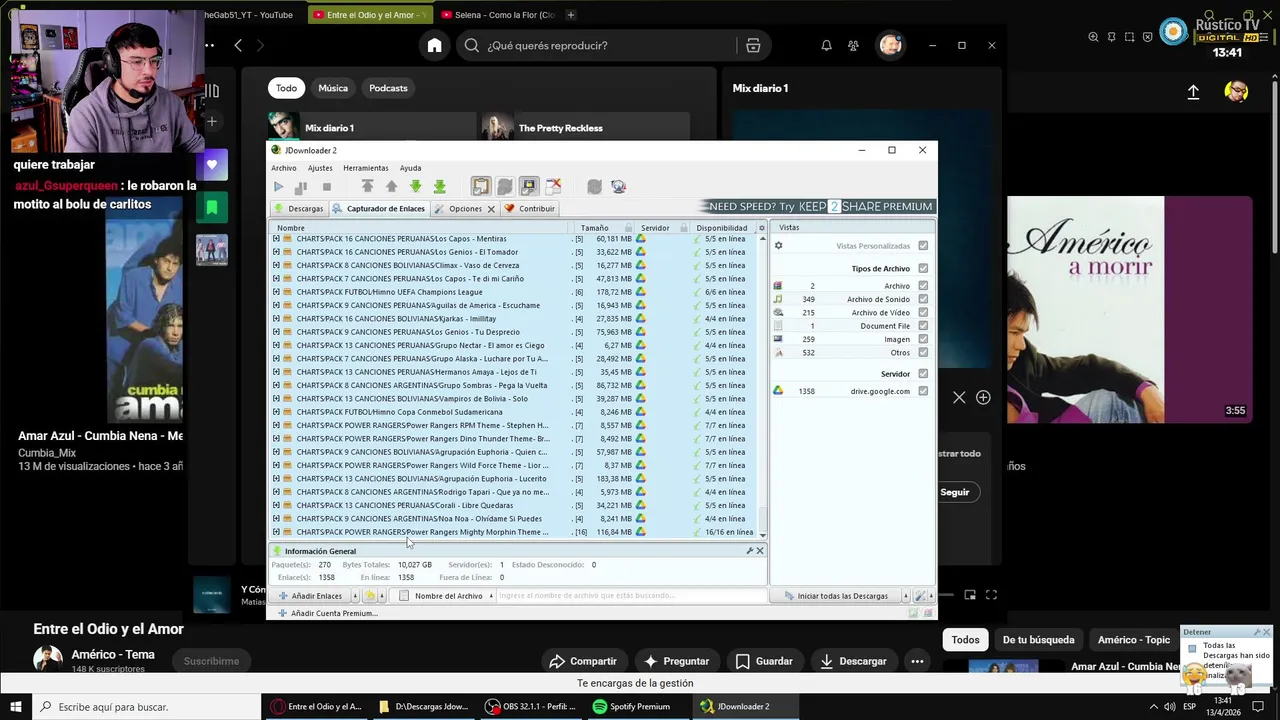
Task: Click the tools icon beside Iniciar todas las Descargas
Action: click(920, 596)
